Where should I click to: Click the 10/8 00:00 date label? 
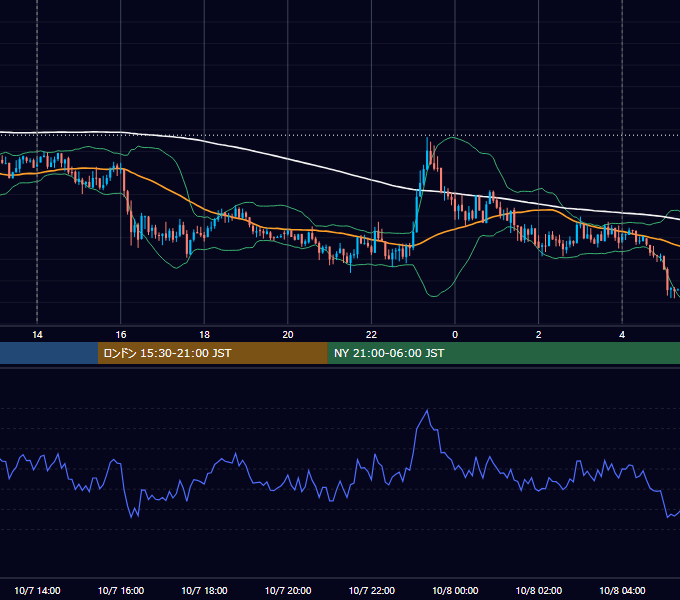(x=455, y=590)
